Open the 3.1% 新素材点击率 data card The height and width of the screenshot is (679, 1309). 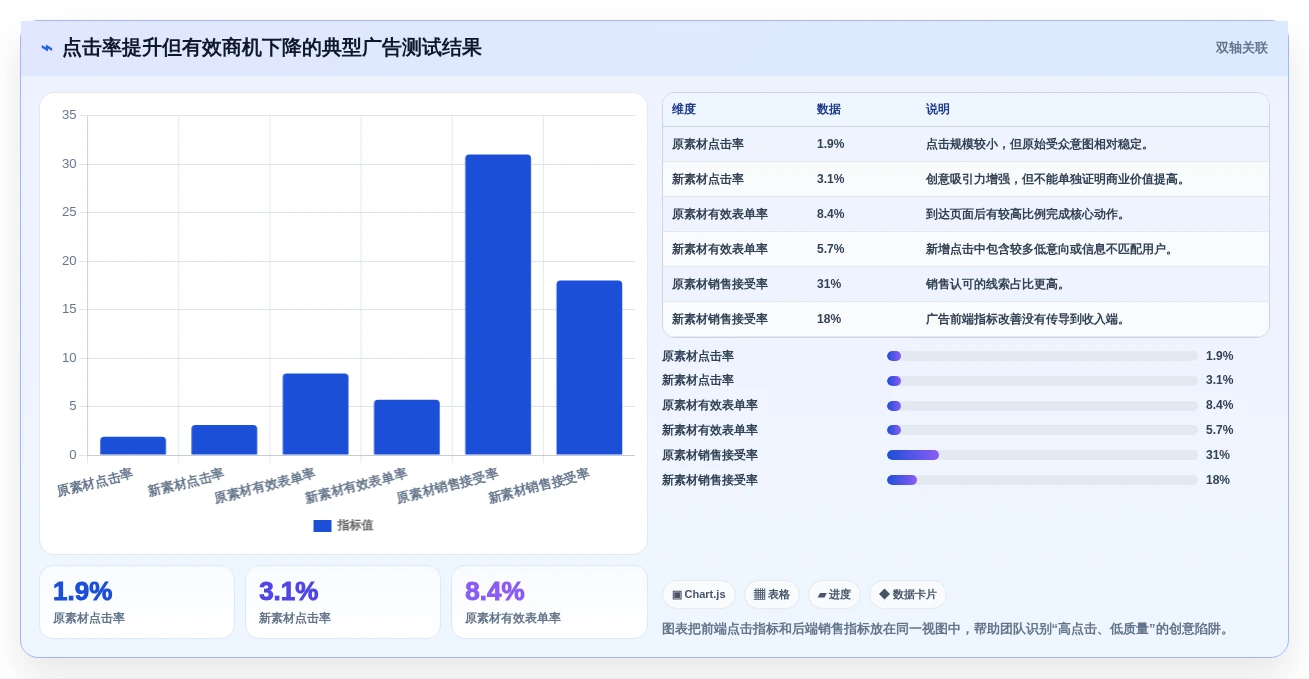click(x=343, y=602)
